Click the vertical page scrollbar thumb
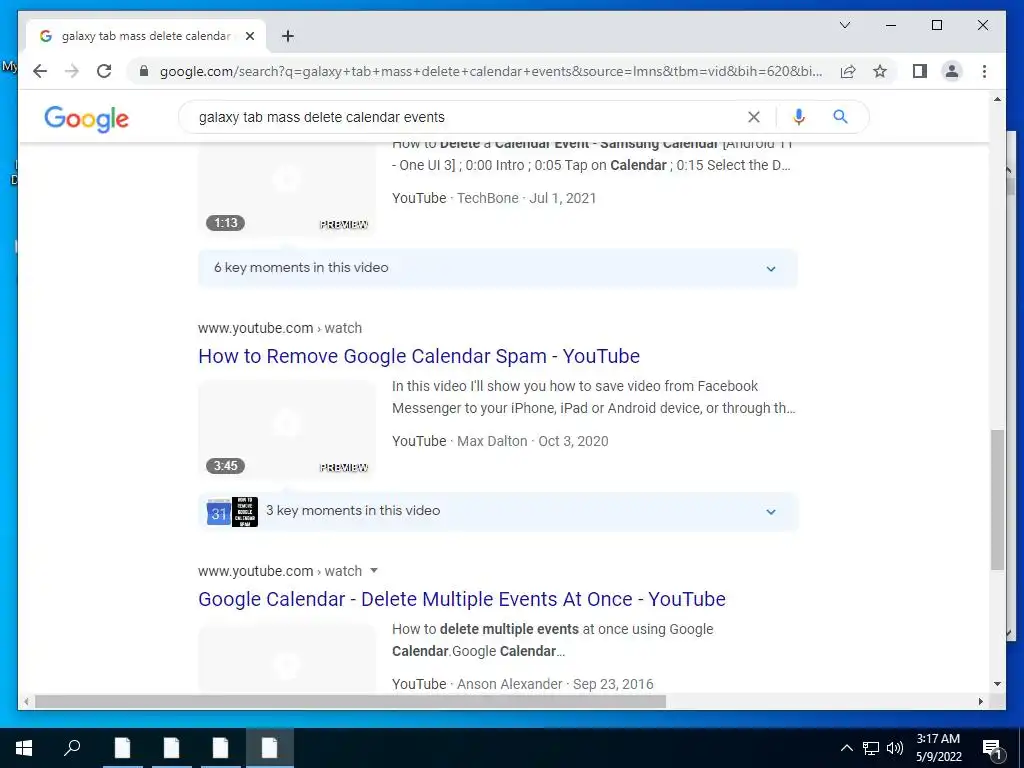Screen dimensions: 1024x768 click(997, 500)
